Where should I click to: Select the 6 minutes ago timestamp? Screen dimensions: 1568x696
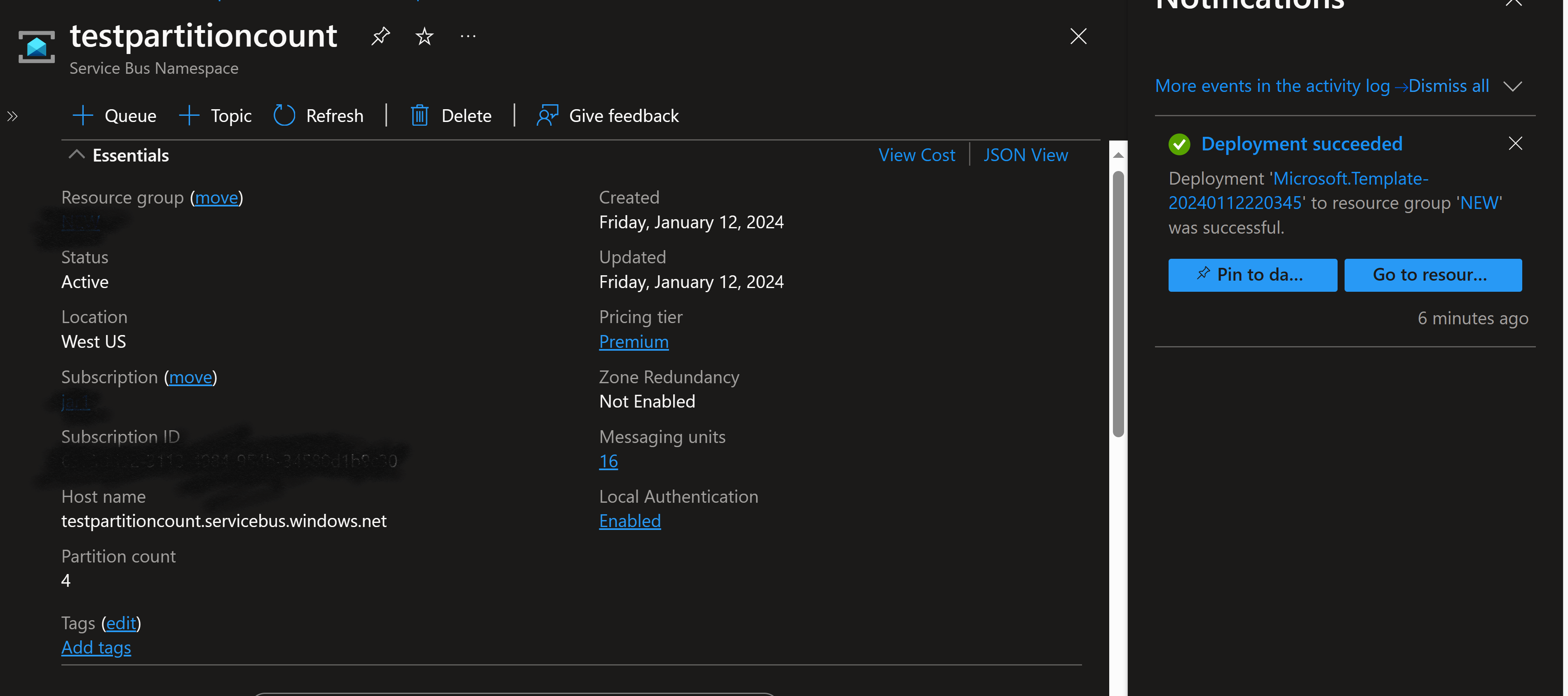(1473, 318)
